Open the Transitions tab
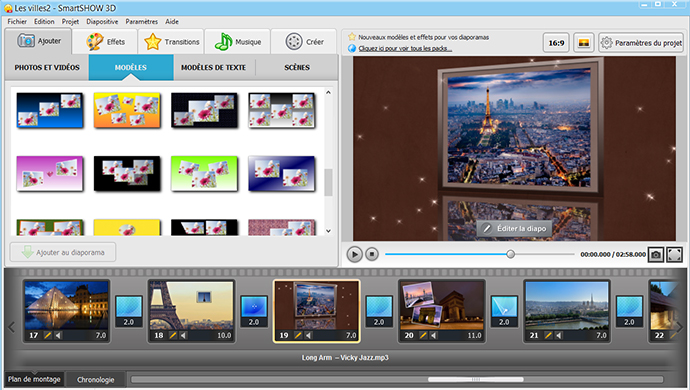 (x=171, y=42)
